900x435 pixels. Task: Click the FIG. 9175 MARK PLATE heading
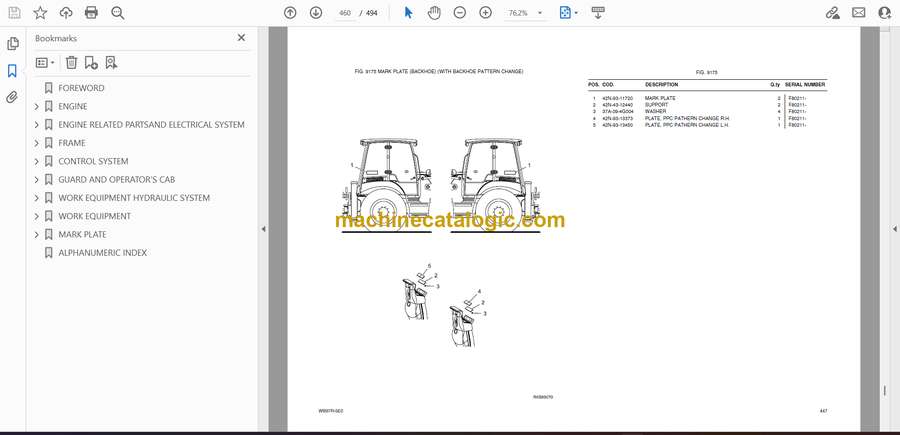[439, 72]
